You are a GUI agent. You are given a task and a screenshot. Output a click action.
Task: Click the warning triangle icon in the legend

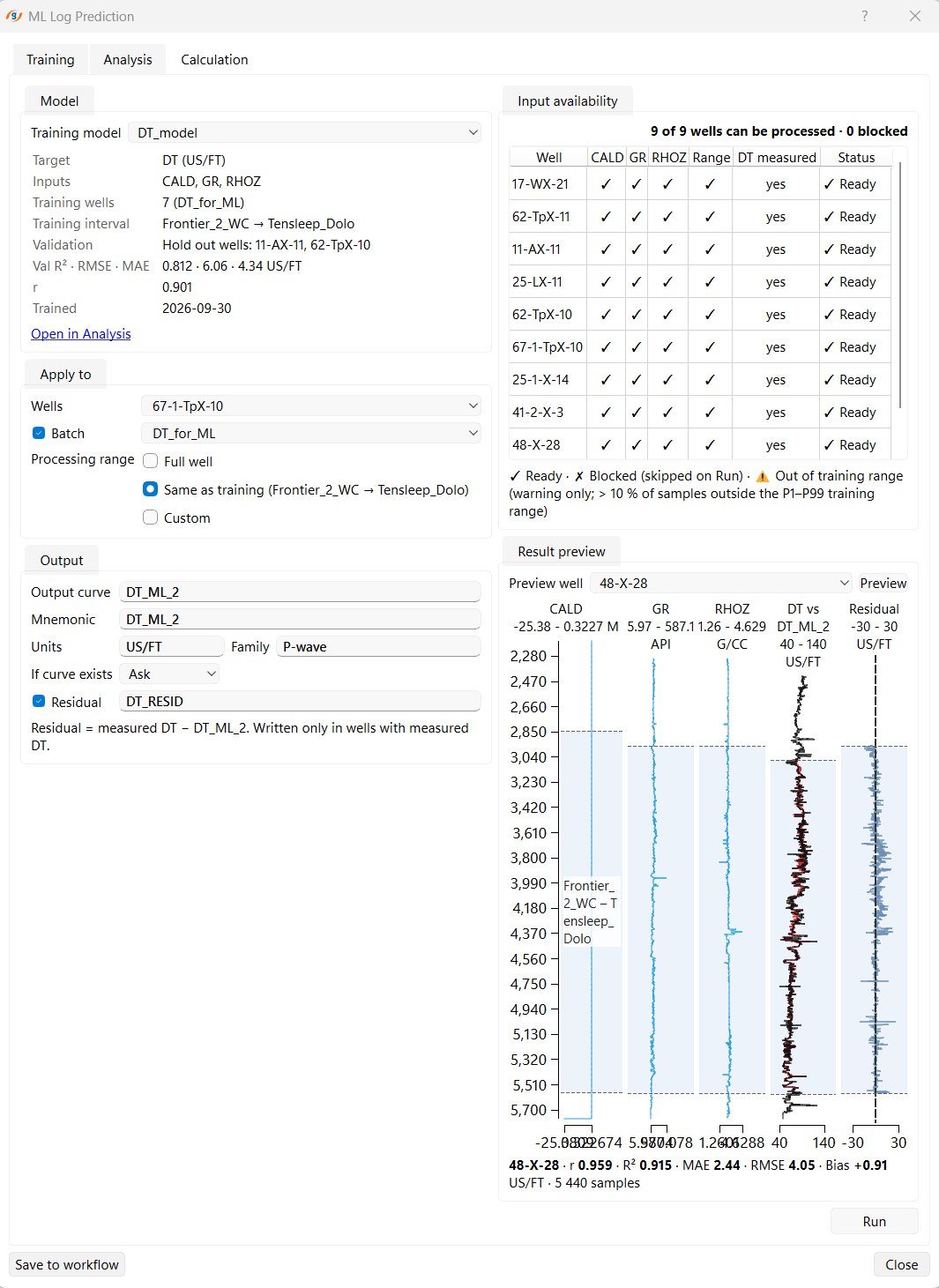(x=763, y=476)
